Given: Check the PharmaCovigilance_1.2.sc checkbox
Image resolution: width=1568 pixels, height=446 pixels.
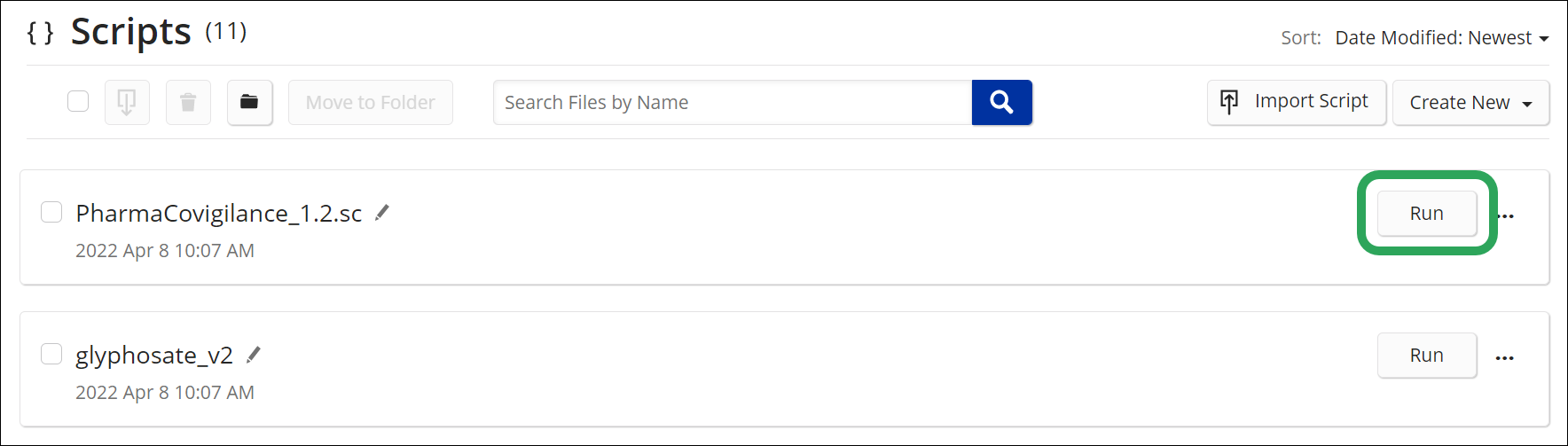Looking at the screenshot, I should tap(51, 212).
